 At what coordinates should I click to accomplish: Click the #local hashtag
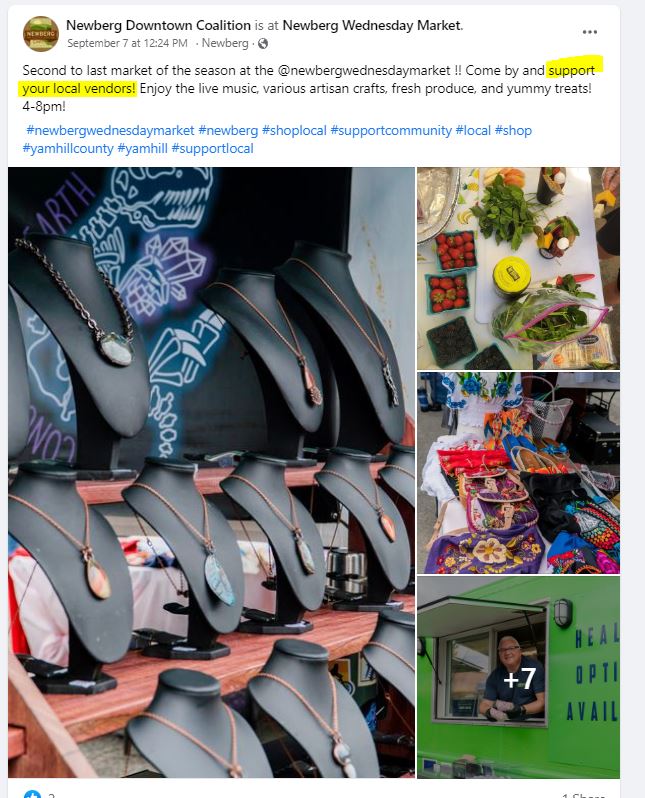point(473,130)
